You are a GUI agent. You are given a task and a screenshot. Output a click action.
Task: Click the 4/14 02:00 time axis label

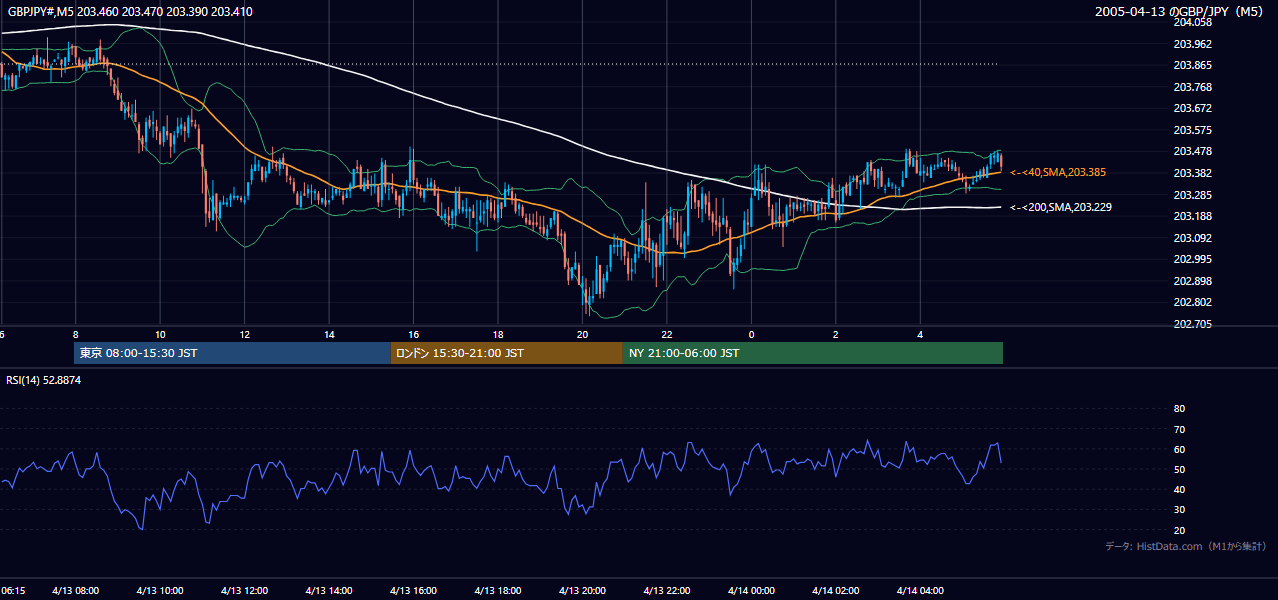point(836,591)
